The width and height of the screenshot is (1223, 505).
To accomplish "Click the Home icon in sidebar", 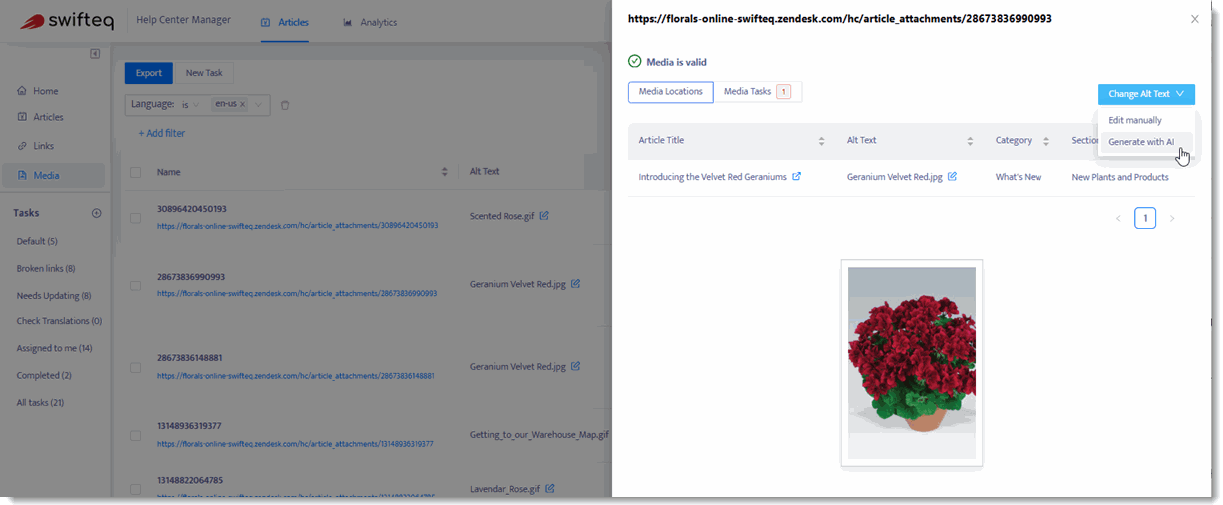I will coord(22,91).
